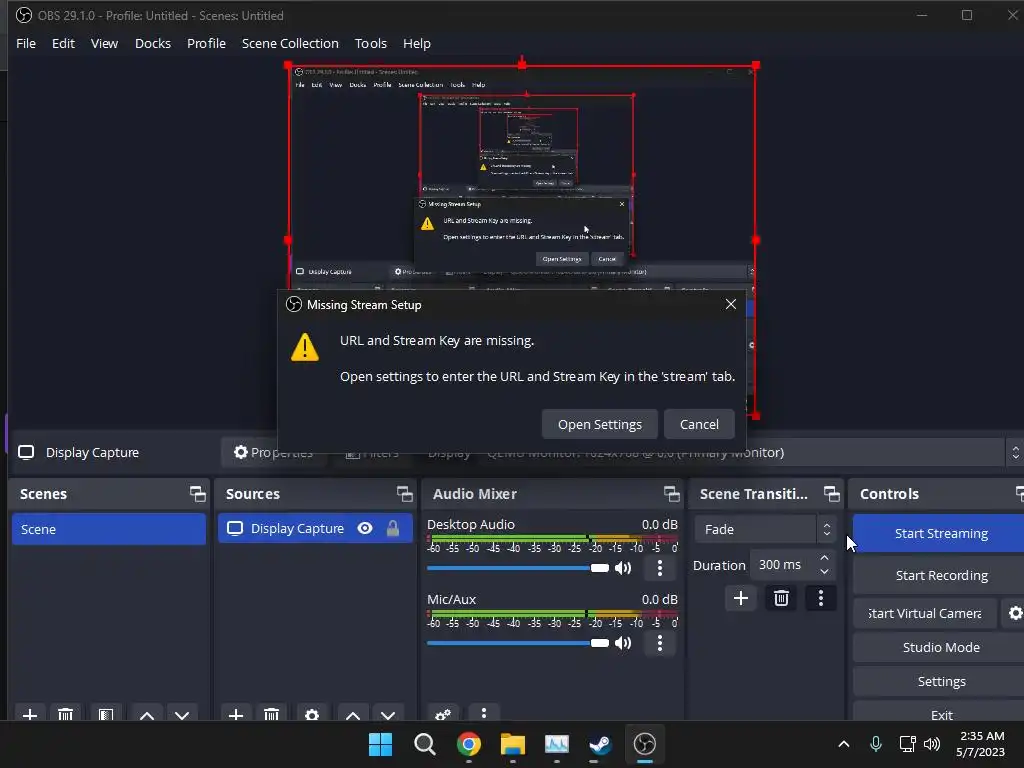Open Desktop Audio three-dot options
1024x768 pixels.
pos(660,568)
